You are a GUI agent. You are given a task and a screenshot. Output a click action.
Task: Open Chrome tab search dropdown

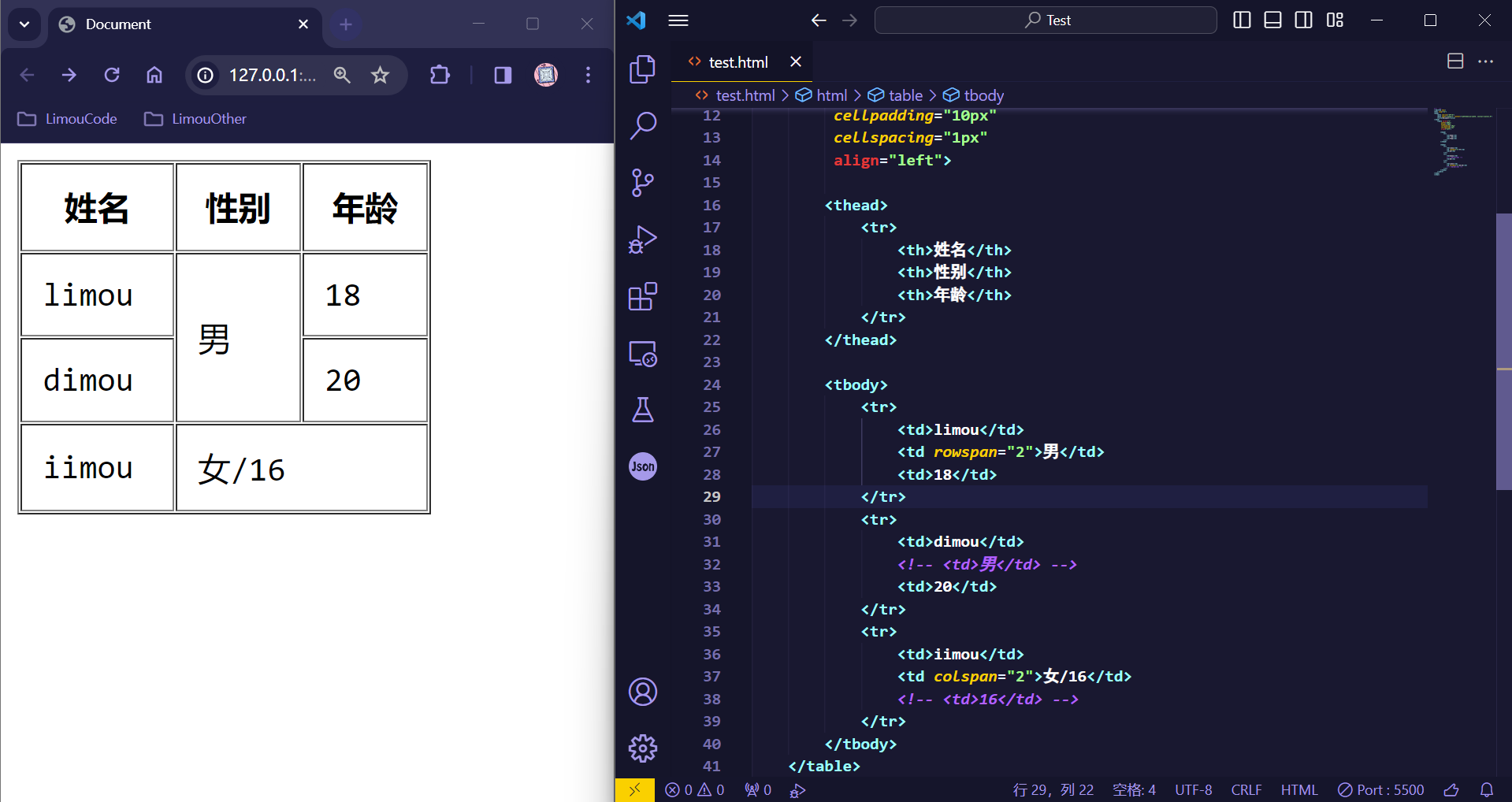24,24
